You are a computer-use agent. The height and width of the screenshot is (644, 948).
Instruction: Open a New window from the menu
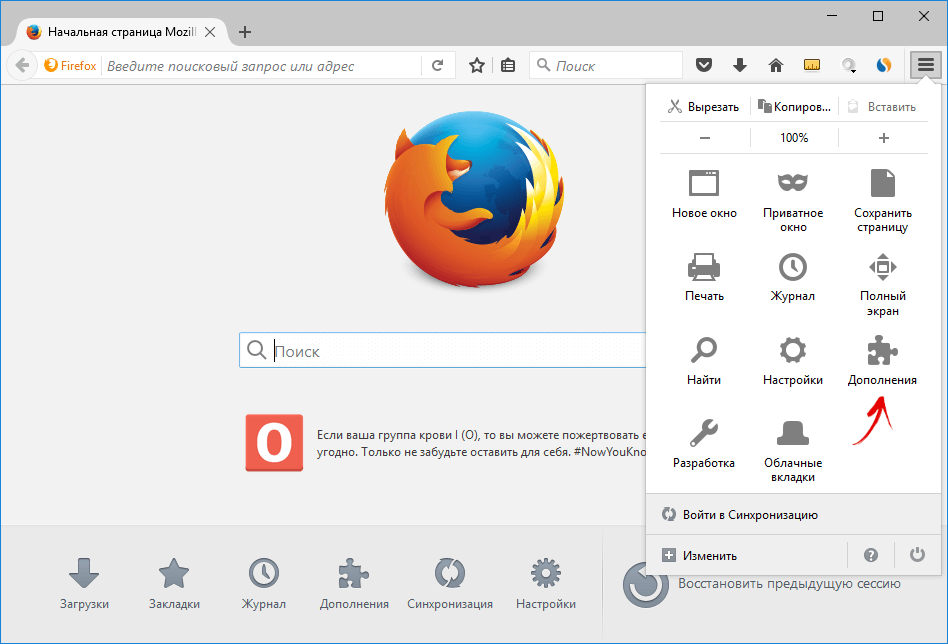click(704, 194)
